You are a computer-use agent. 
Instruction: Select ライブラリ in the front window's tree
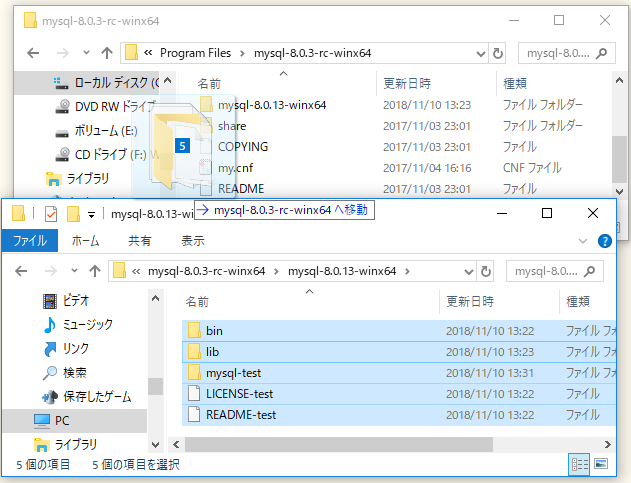click(66, 445)
